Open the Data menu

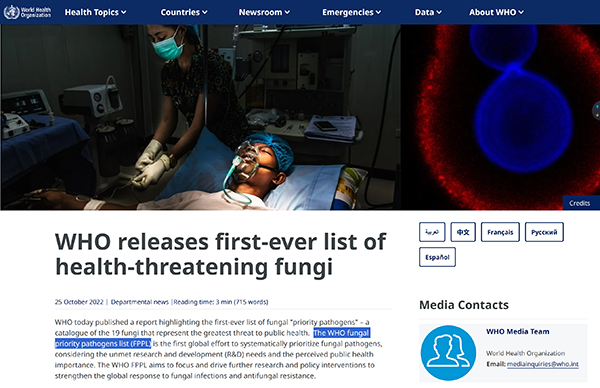(428, 12)
